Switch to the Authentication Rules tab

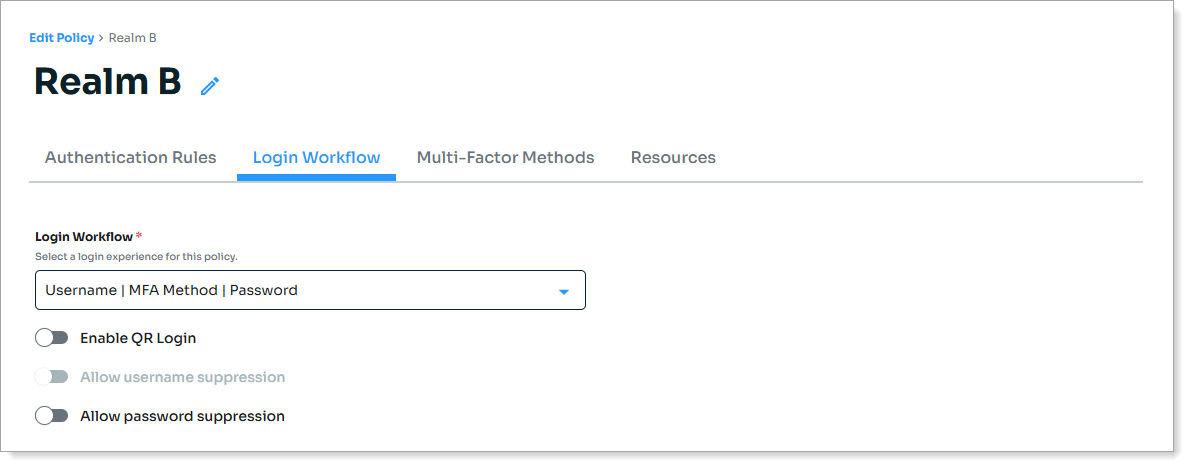click(131, 158)
